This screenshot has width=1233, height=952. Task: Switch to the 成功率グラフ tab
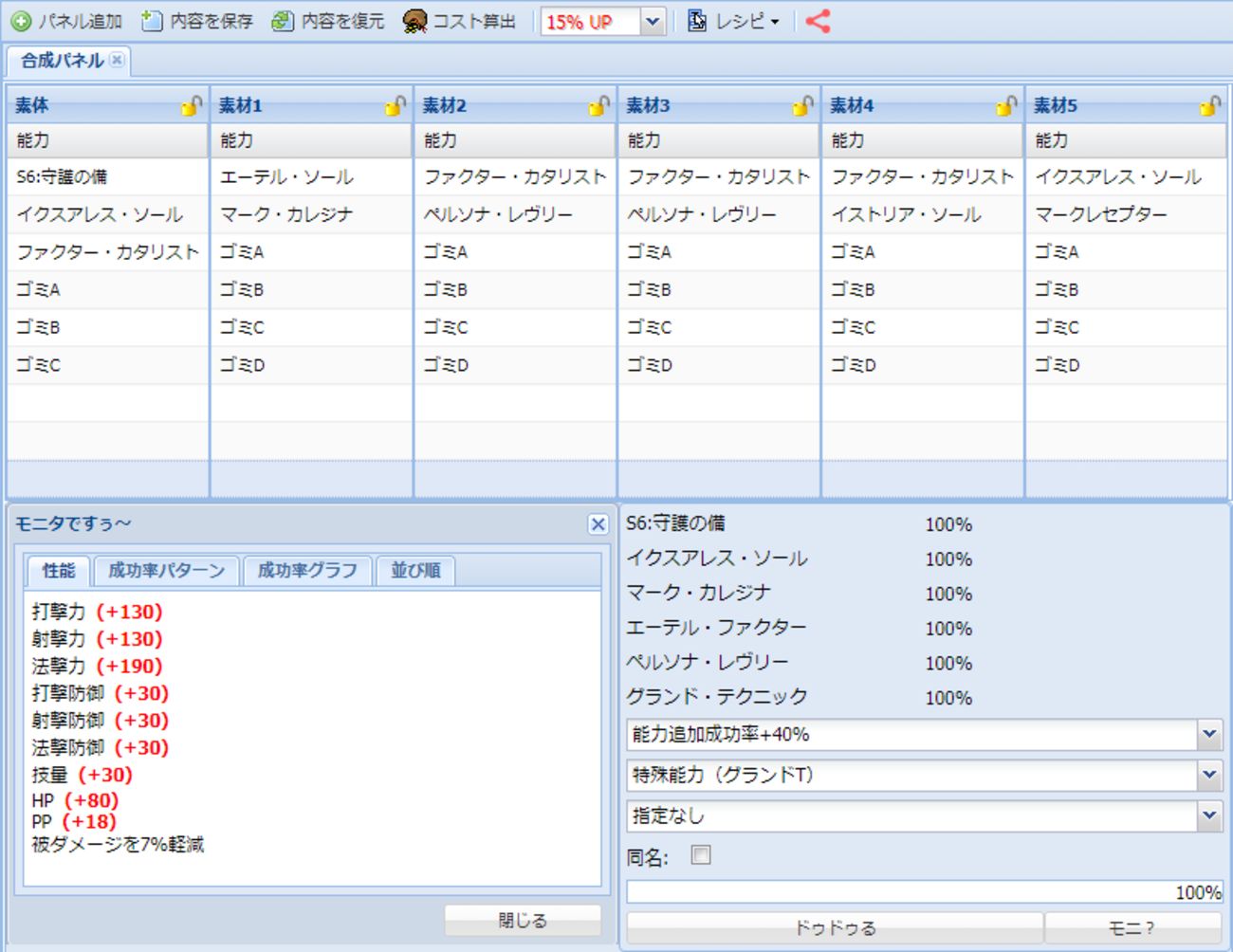307,571
